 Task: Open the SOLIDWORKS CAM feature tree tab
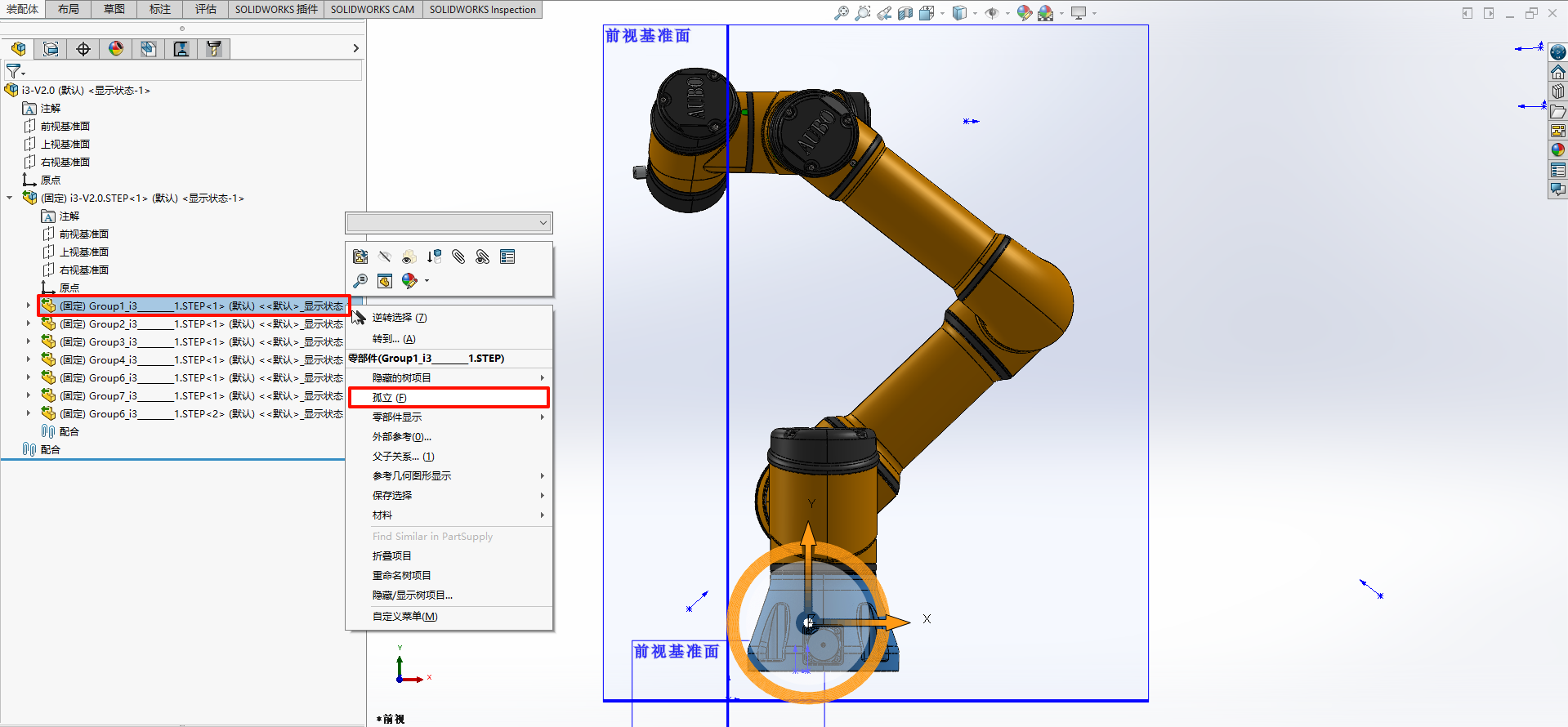click(x=149, y=49)
